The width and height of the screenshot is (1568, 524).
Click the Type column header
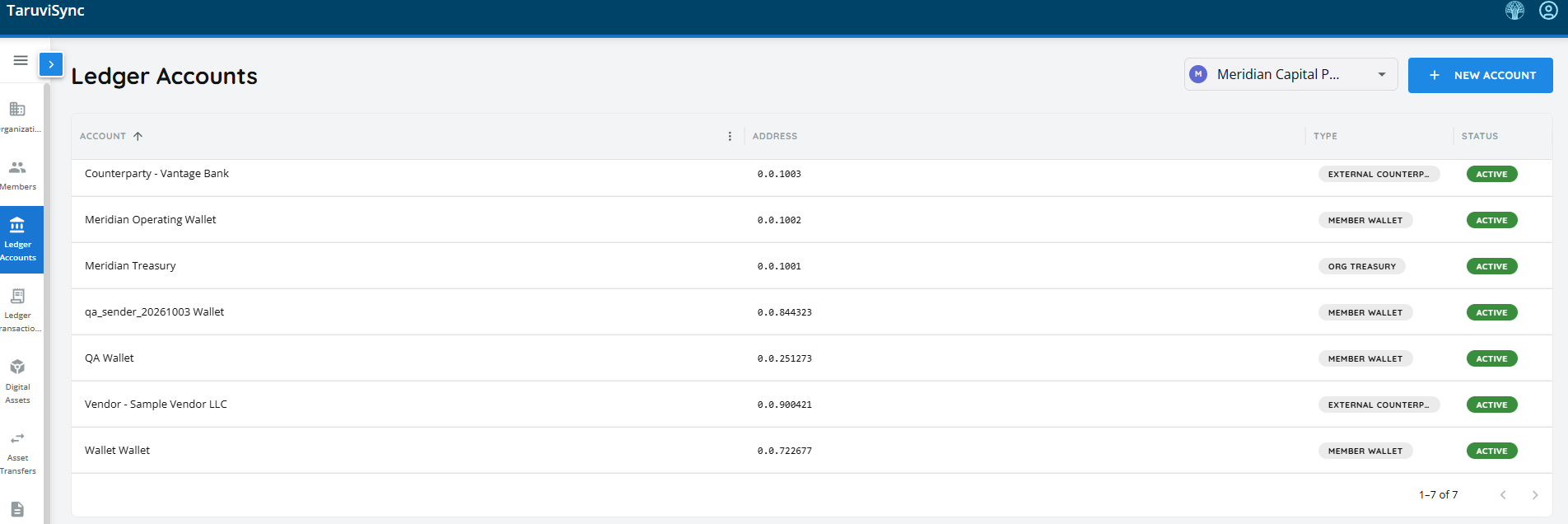tap(1325, 136)
